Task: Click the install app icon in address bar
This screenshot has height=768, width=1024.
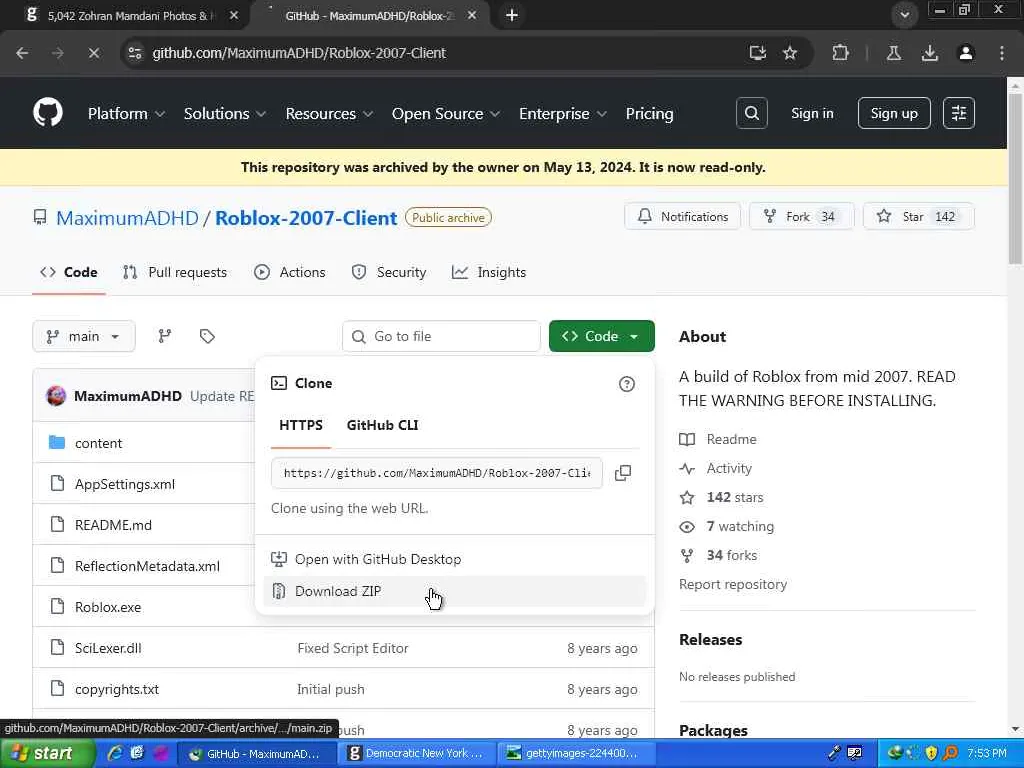Action: tap(758, 53)
